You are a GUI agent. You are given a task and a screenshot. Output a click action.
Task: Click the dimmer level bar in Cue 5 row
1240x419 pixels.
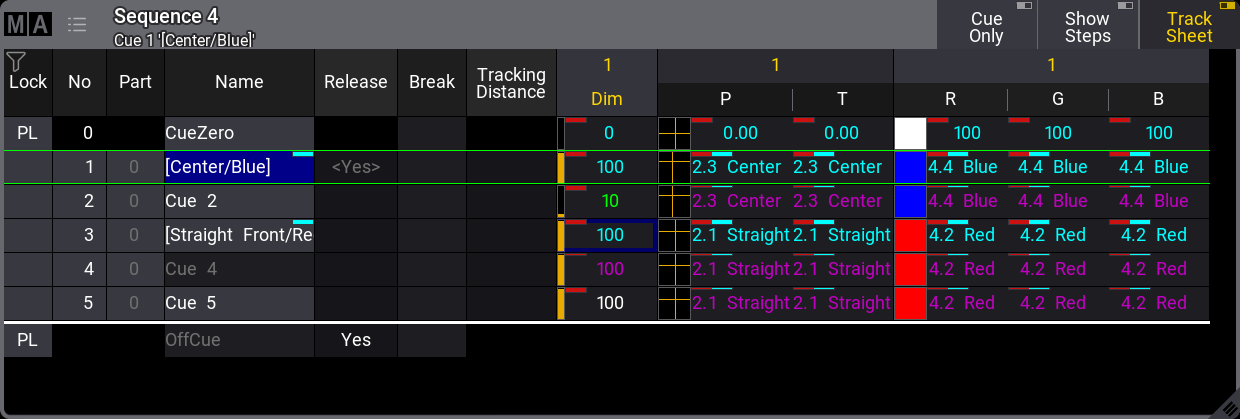pos(561,303)
